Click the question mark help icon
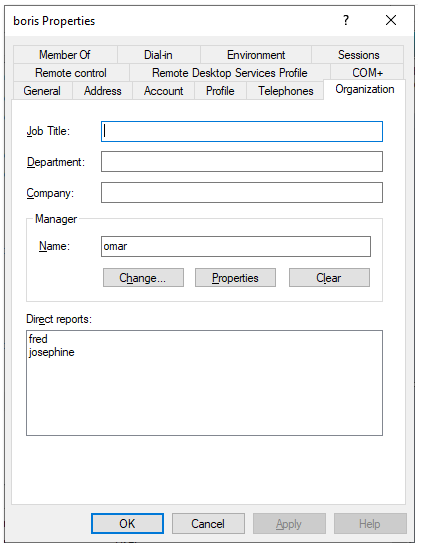 tap(346, 20)
